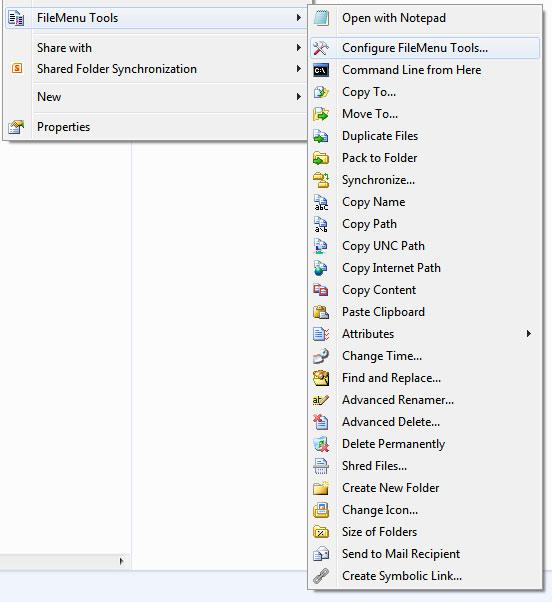Click the Synchronize icon
Image resolution: width=552 pixels, height=602 pixels.
coord(321,180)
